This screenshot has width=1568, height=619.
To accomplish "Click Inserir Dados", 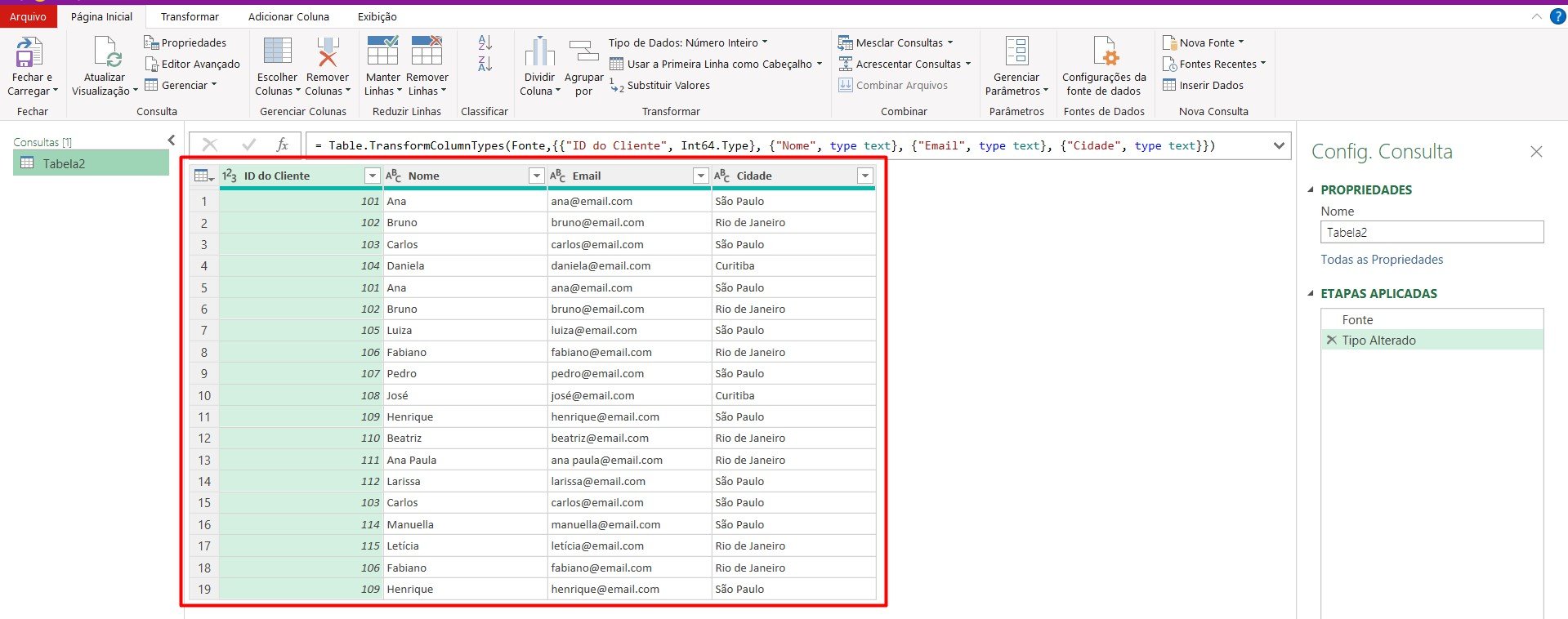I will 1203,86.
